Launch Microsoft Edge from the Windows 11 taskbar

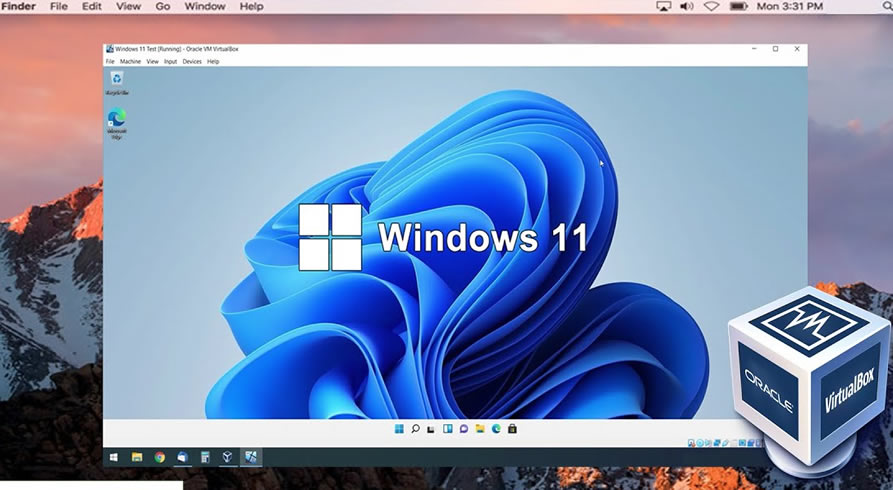(x=496, y=429)
